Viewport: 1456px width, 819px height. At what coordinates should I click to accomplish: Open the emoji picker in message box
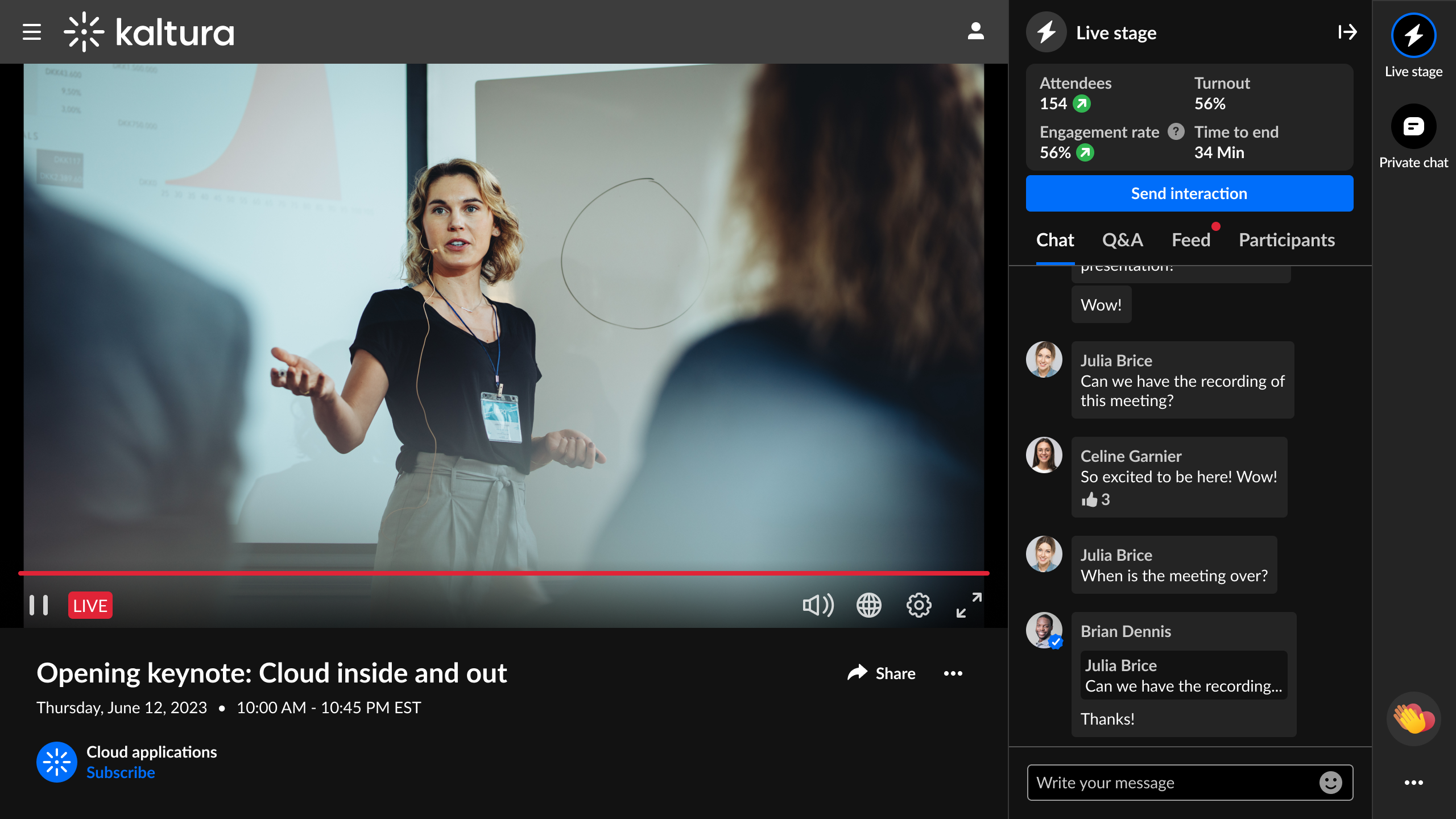tap(1330, 783)
